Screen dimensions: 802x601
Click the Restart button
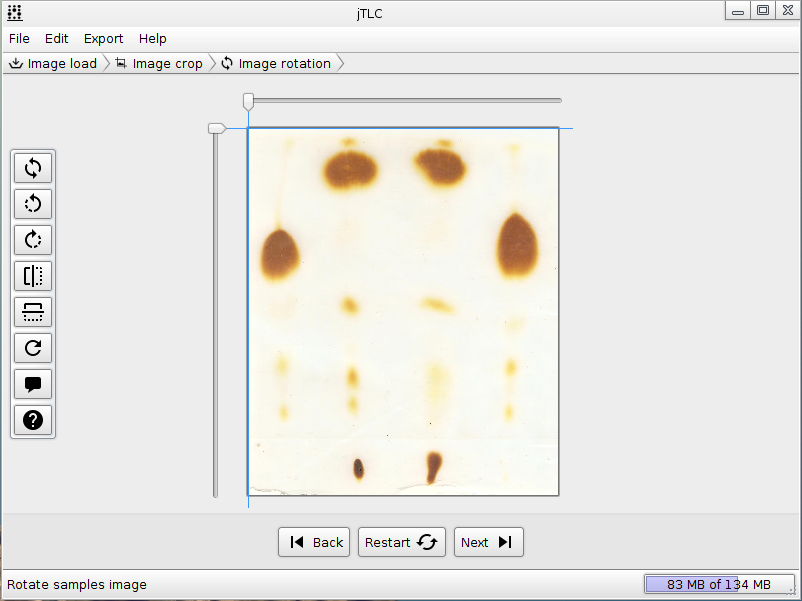pyautogui.click(x=402, y=542)
